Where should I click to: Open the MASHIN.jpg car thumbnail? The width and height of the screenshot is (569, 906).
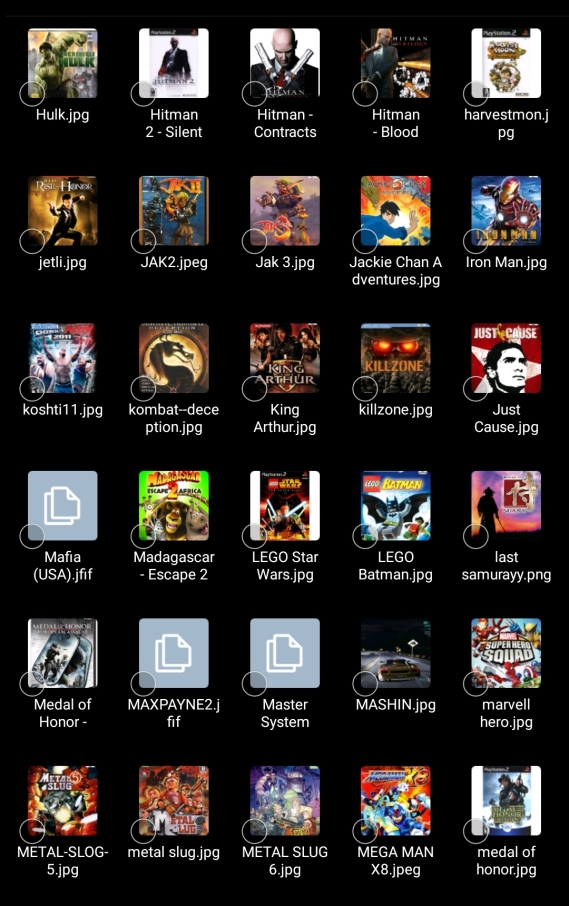tap(396, 653)
